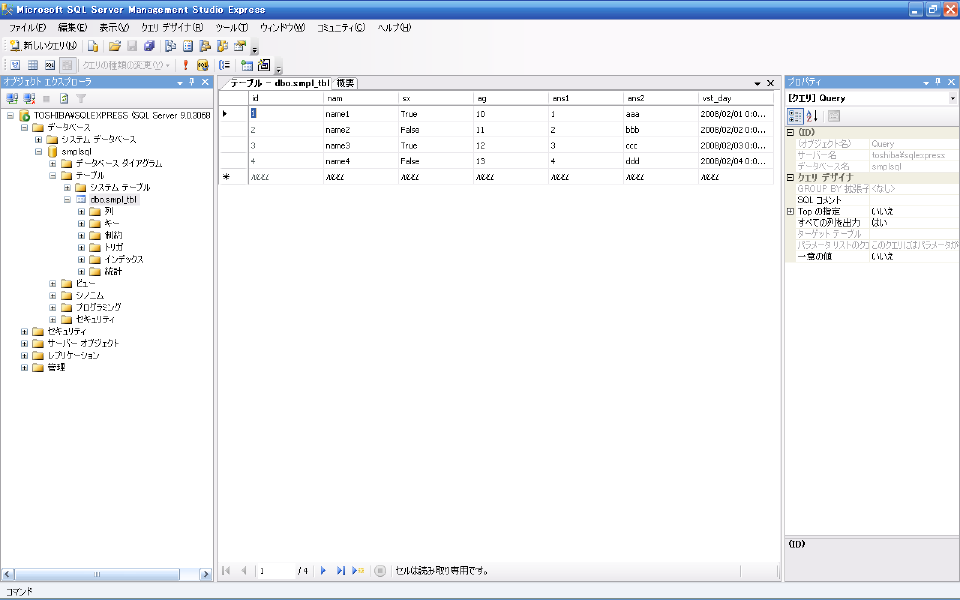Open the クエリの種類の変更 dropdown
Image resolution: width=960 pixels, height=600 pixels.
pos(126,65)
